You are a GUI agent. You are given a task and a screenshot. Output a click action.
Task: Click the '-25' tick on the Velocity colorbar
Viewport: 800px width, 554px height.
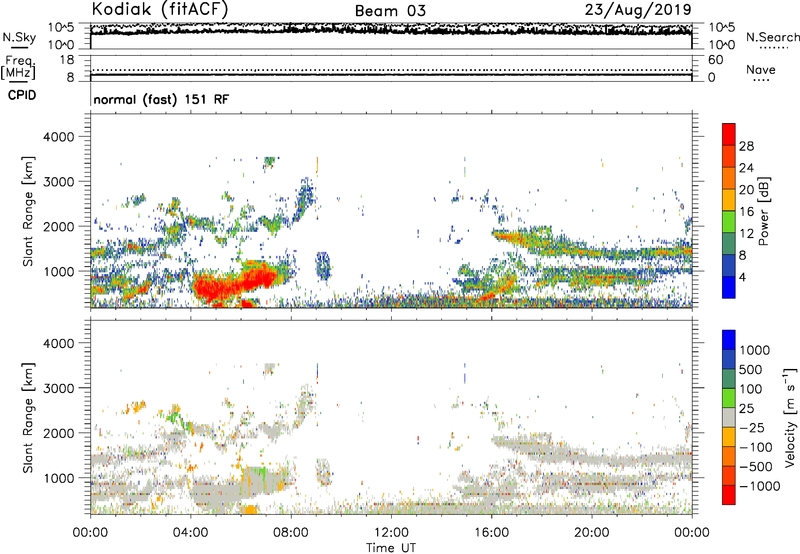click(752, 428)
